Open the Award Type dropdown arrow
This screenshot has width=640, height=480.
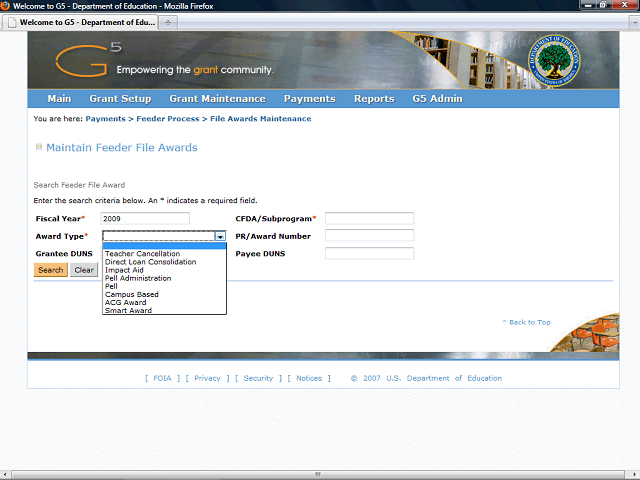[220, 236]
